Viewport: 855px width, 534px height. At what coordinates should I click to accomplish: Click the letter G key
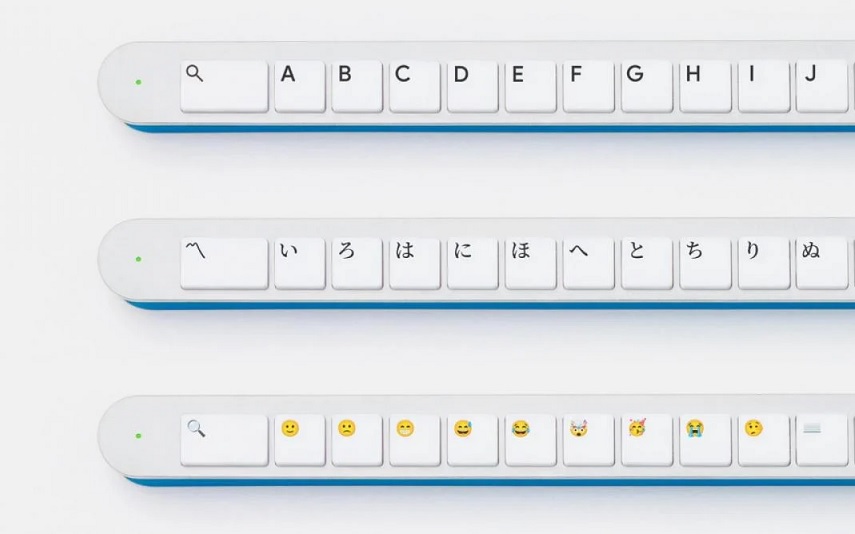point(647,87)
